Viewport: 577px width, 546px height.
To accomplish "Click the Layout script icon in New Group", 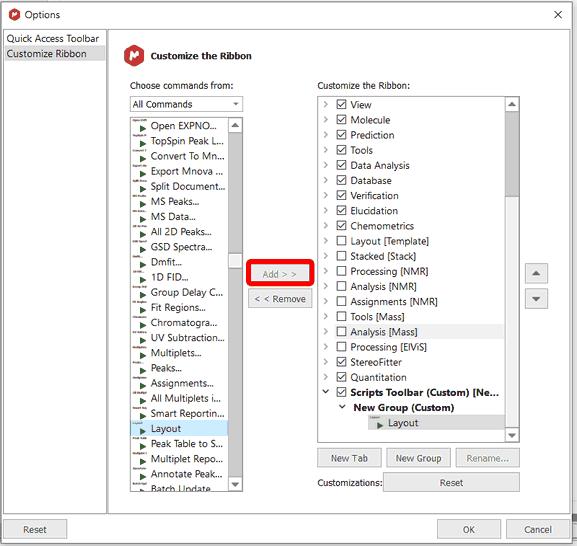I will pyautogui.click(x=376, y=423).
